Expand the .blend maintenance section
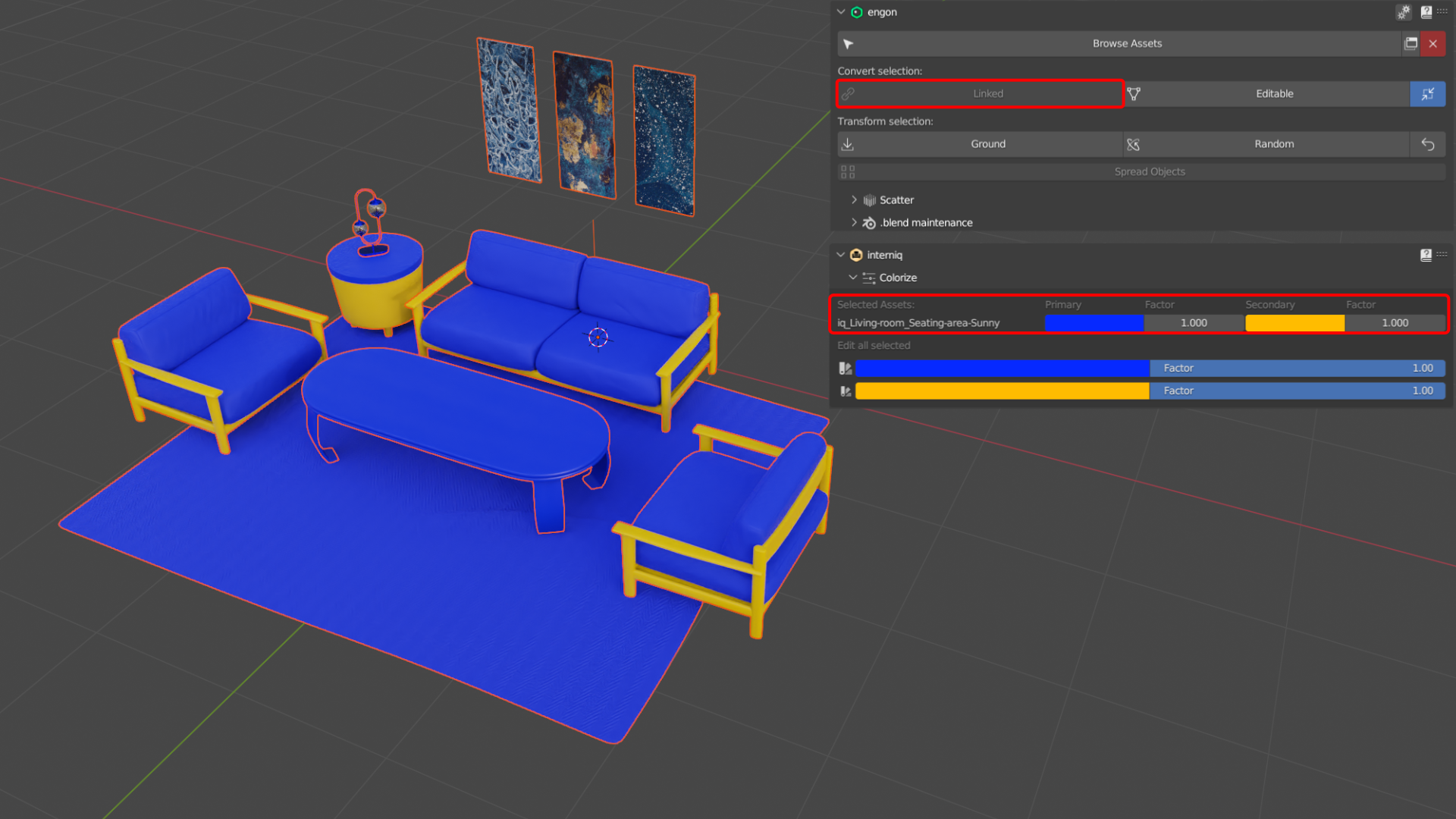Screen dimensions: 1456x819 855,222
